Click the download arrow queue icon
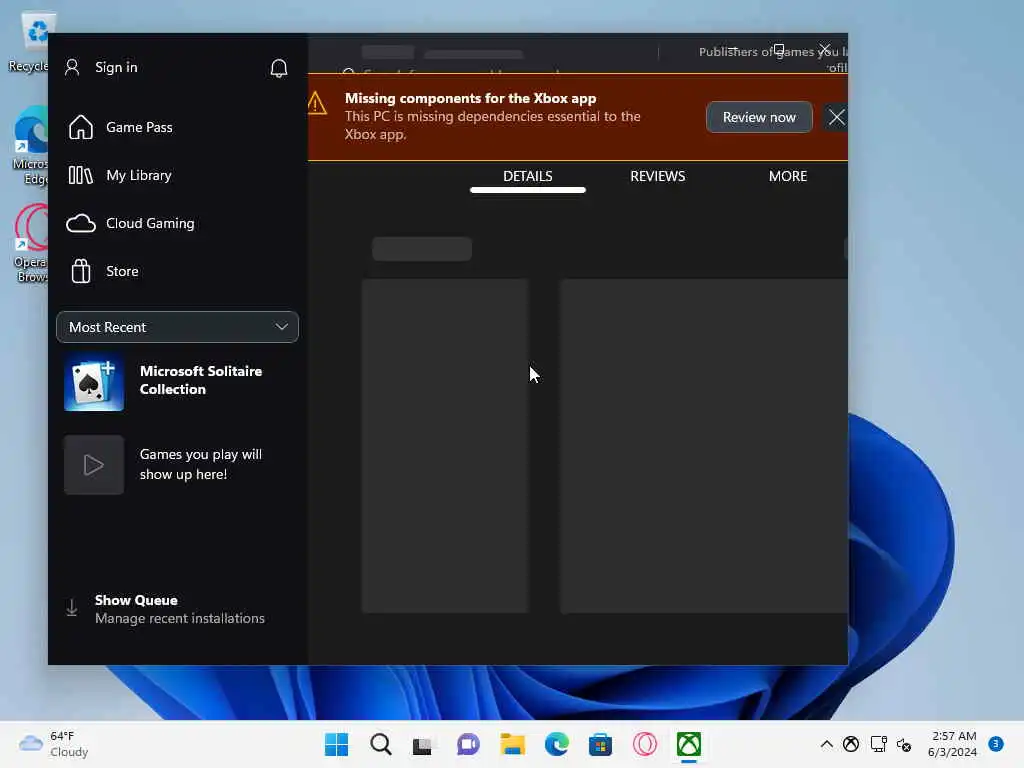Image resolution: width=1024 pixels, height=768 pixels. (x=72, y=608)
